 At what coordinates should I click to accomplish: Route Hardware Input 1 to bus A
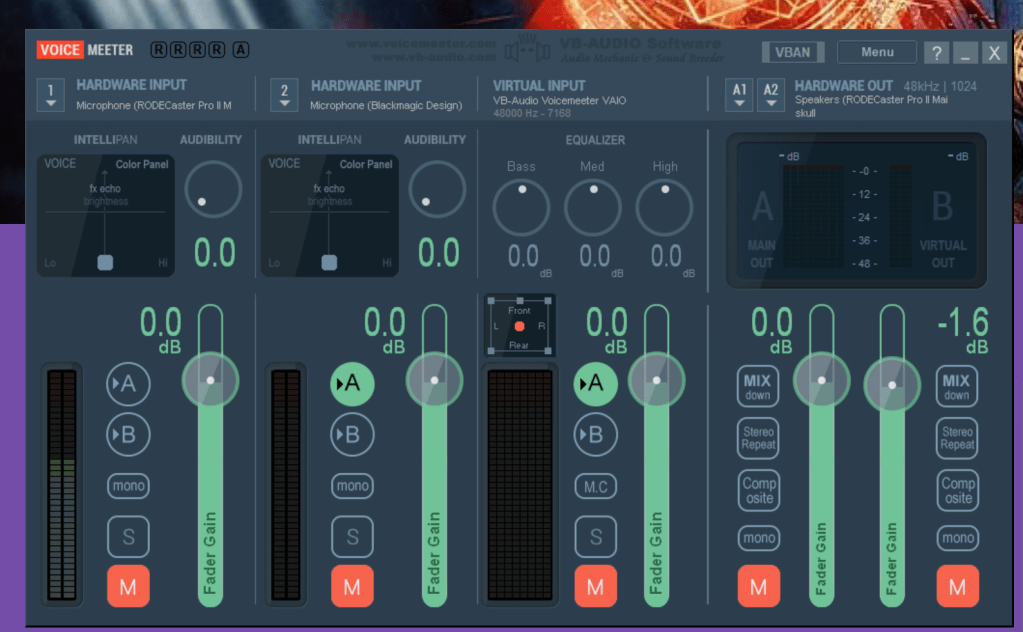pos(128,384)
